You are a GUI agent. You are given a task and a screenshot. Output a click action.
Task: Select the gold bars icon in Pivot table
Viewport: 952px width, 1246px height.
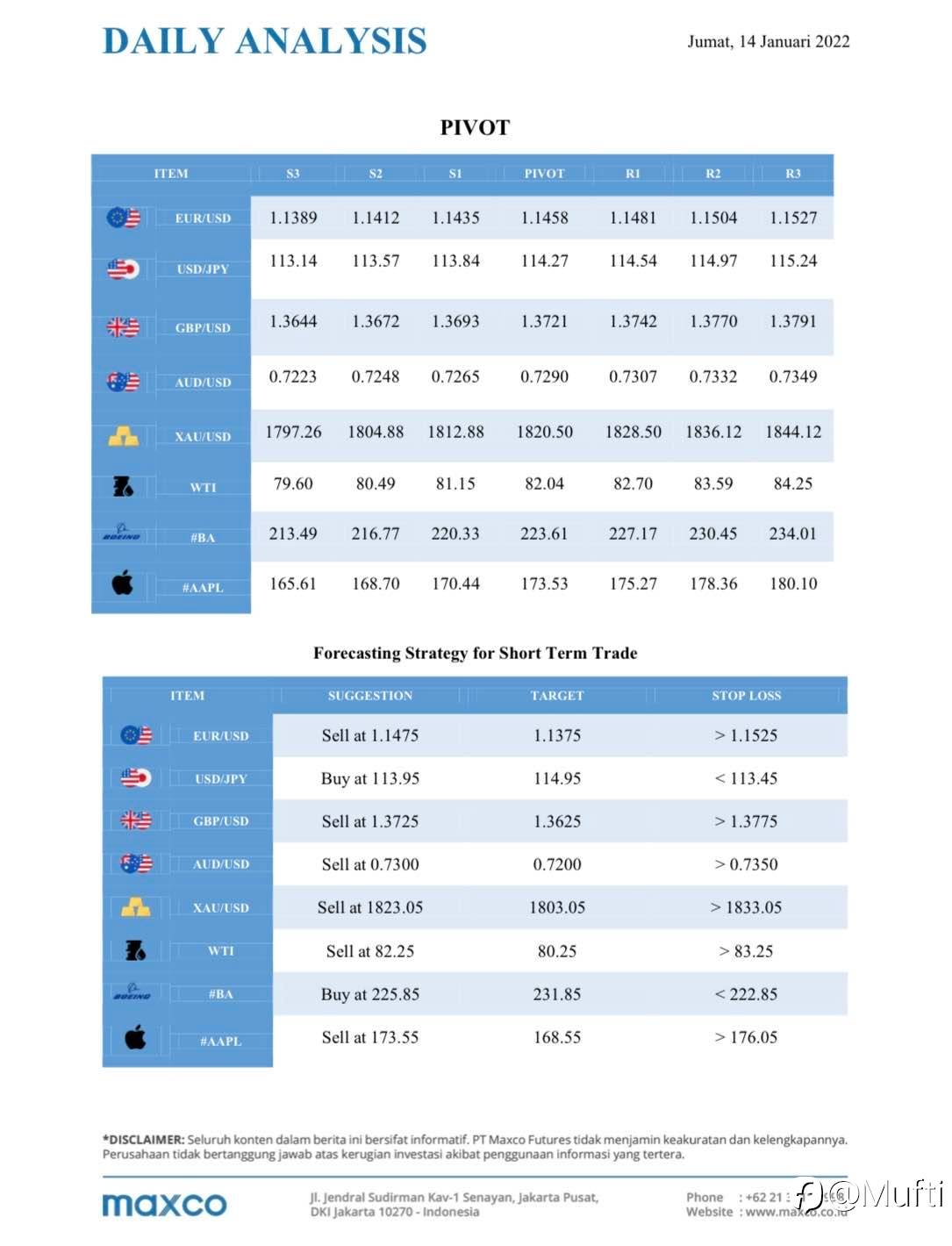coord(123,436)
